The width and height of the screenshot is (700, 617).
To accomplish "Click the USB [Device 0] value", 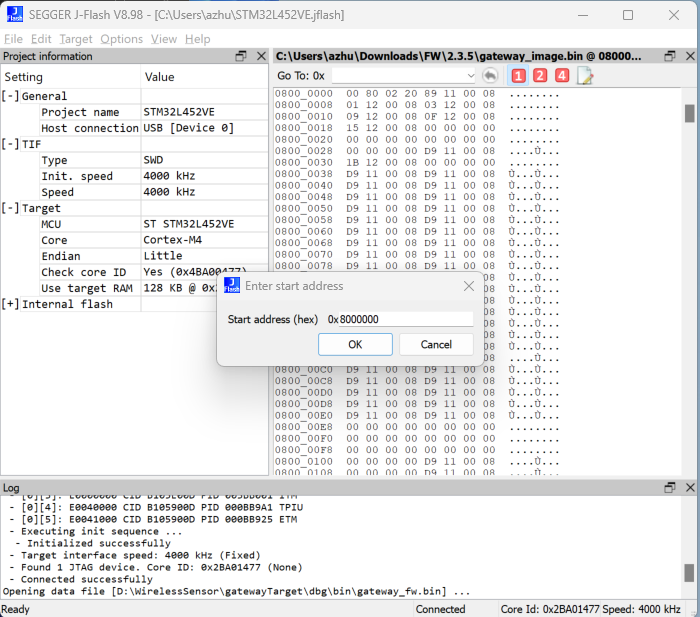I will [x=188, y=128].
